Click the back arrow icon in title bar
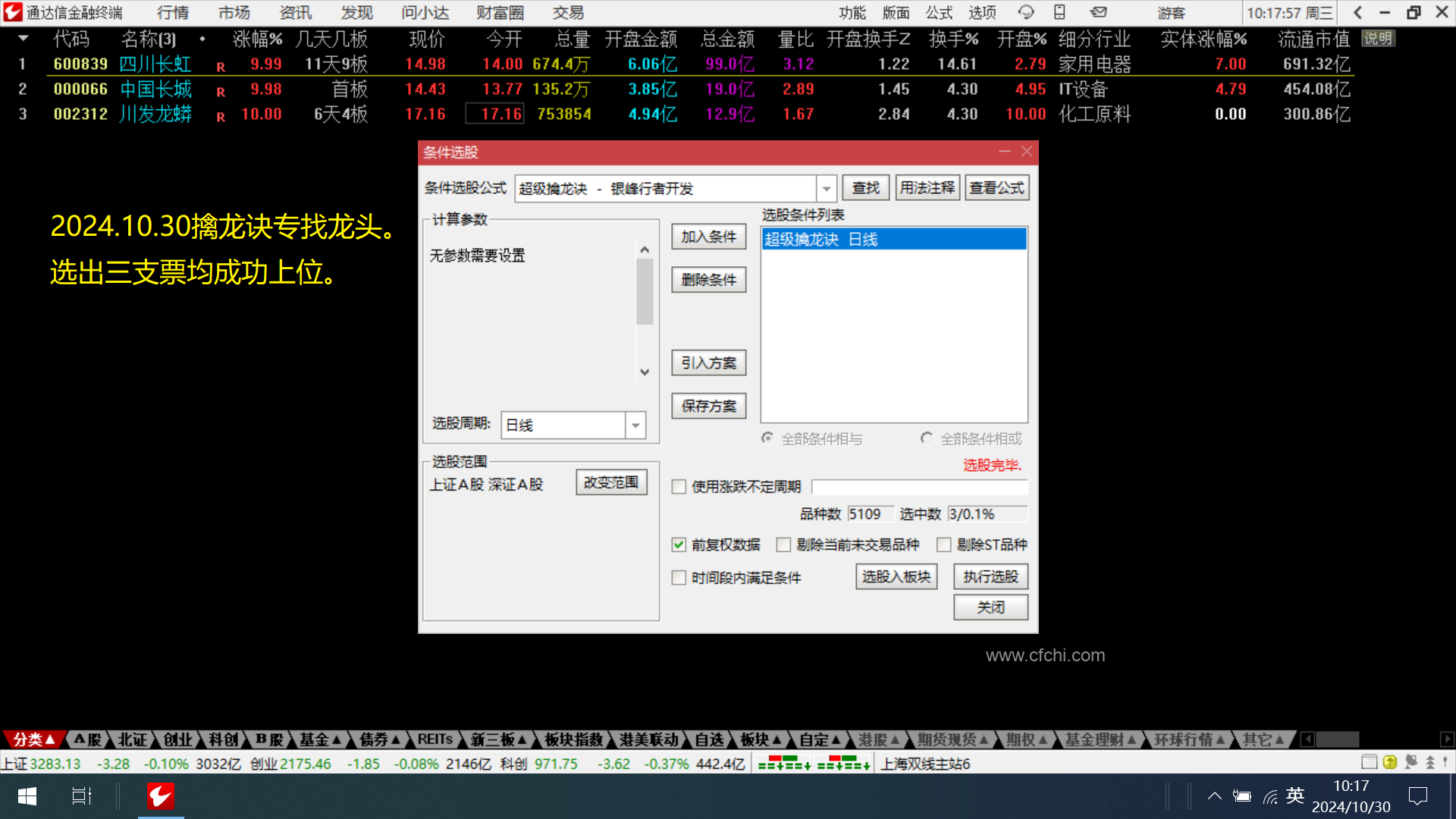Image resolution: width=1456 pixels, height=819 pixels. coord(1357,12)
